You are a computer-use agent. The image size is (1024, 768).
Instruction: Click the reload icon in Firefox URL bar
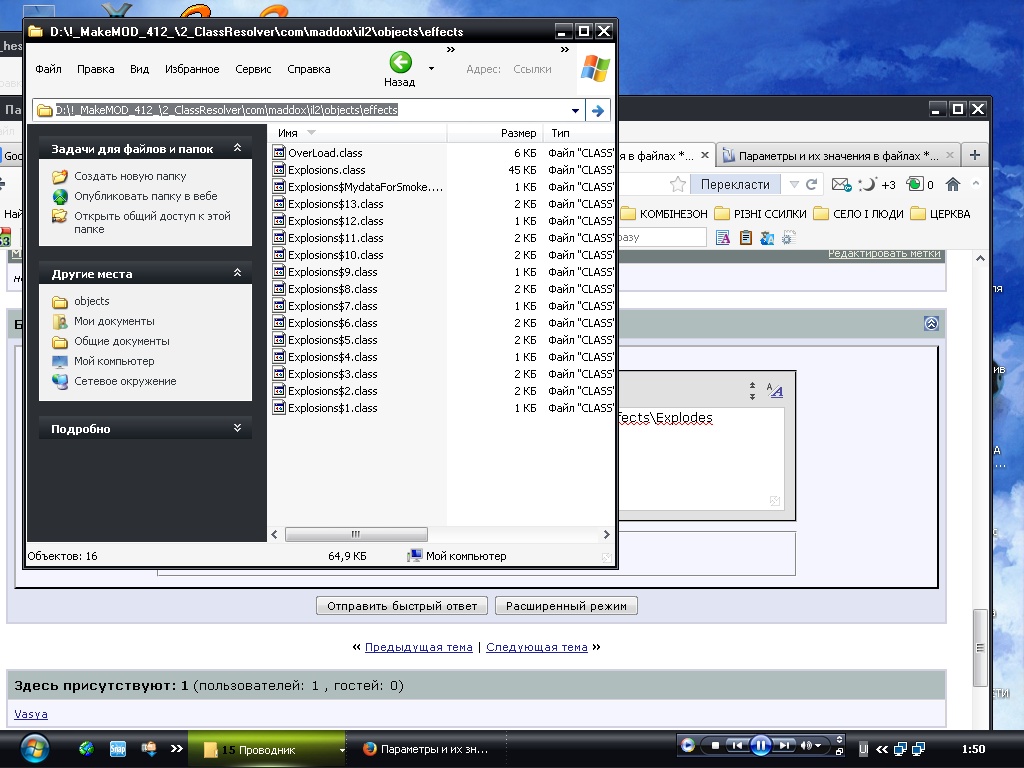[812, 184]
